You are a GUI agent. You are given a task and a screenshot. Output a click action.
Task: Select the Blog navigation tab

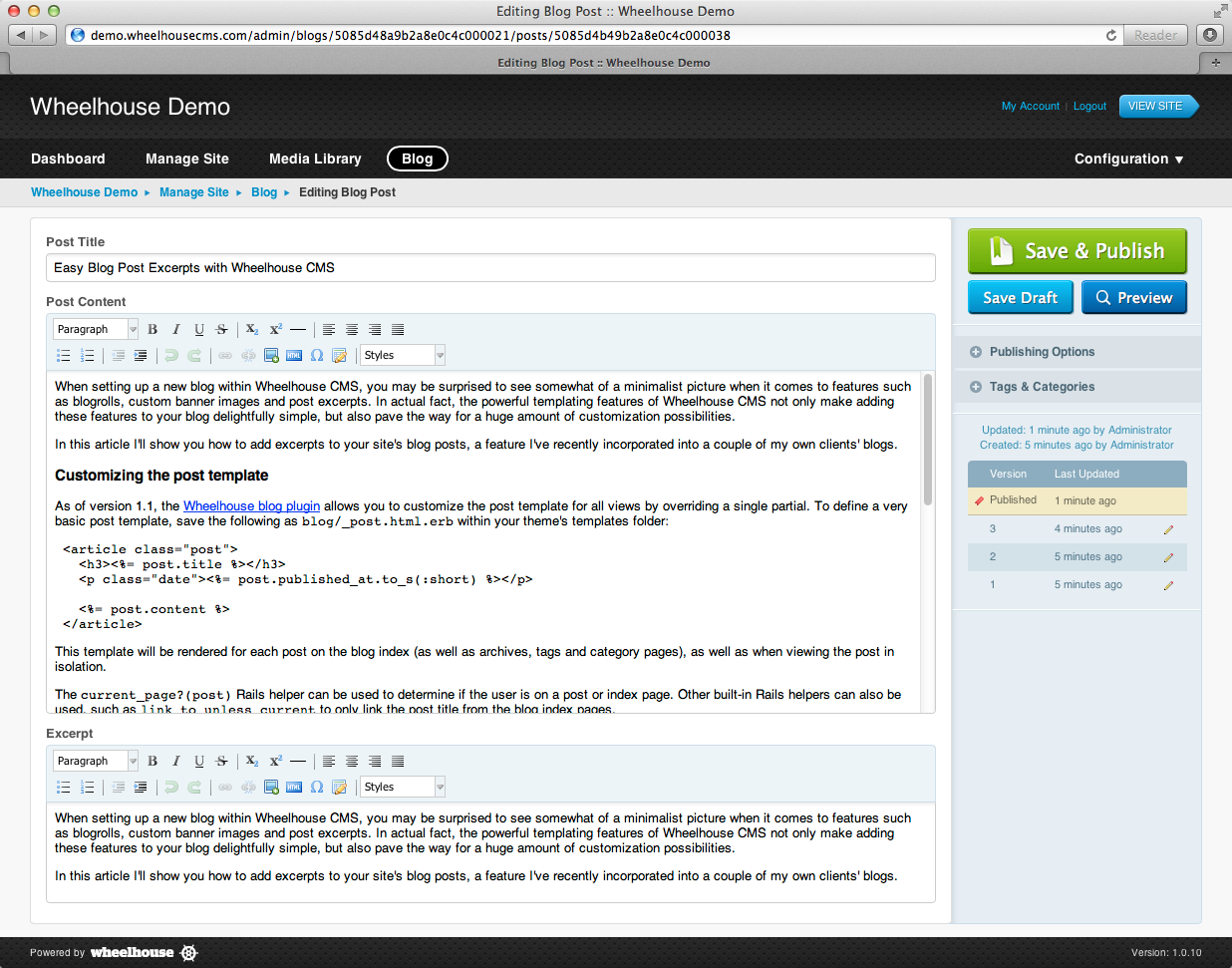click(x=417, y=159)
